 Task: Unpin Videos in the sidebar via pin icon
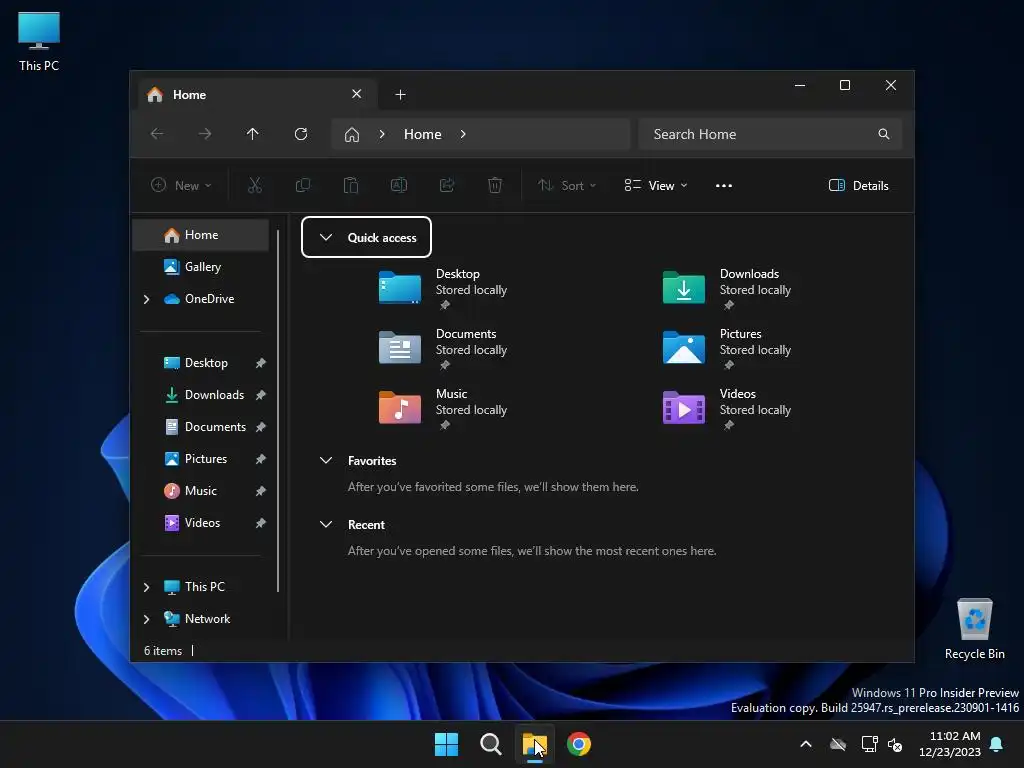[261, 523]
